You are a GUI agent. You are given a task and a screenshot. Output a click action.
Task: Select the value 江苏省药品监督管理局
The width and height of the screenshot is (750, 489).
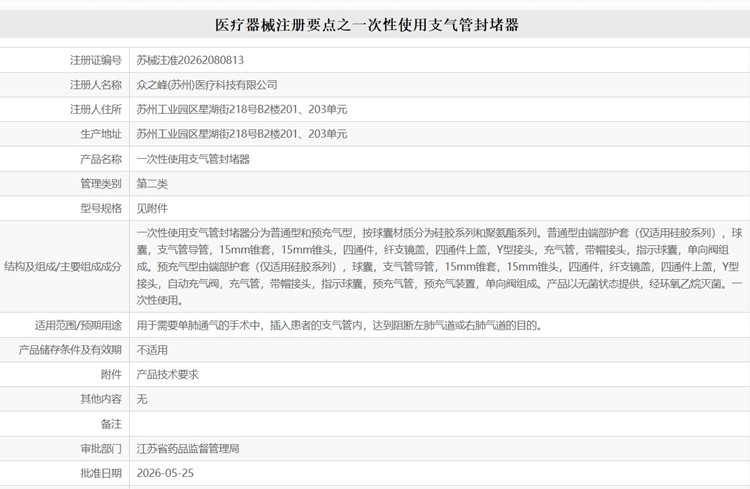188,448
